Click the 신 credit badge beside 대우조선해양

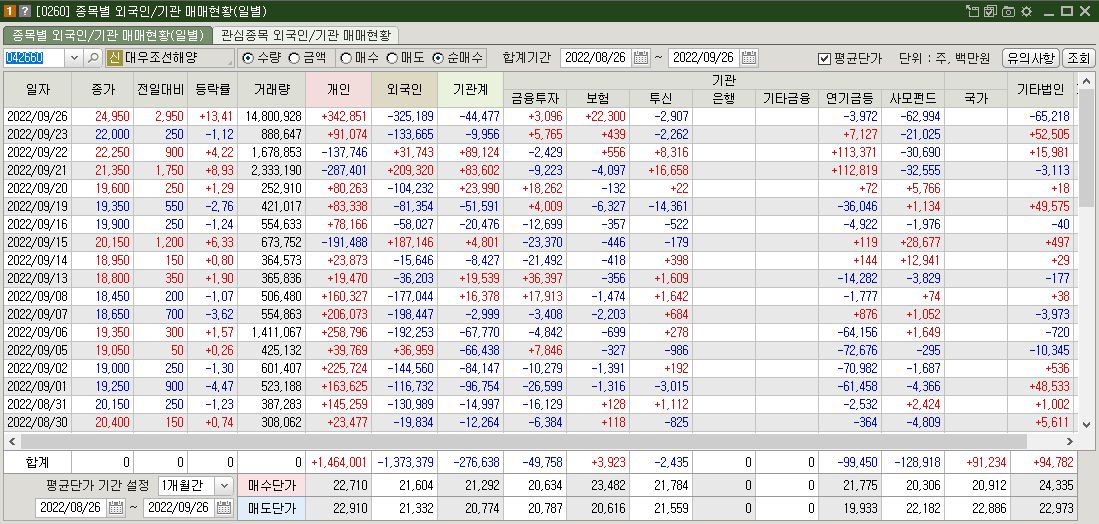click(115, 58)
